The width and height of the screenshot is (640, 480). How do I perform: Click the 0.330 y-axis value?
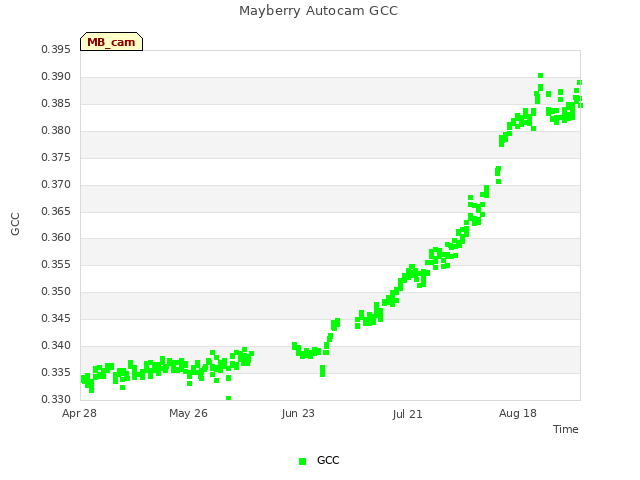coord(56,399)
